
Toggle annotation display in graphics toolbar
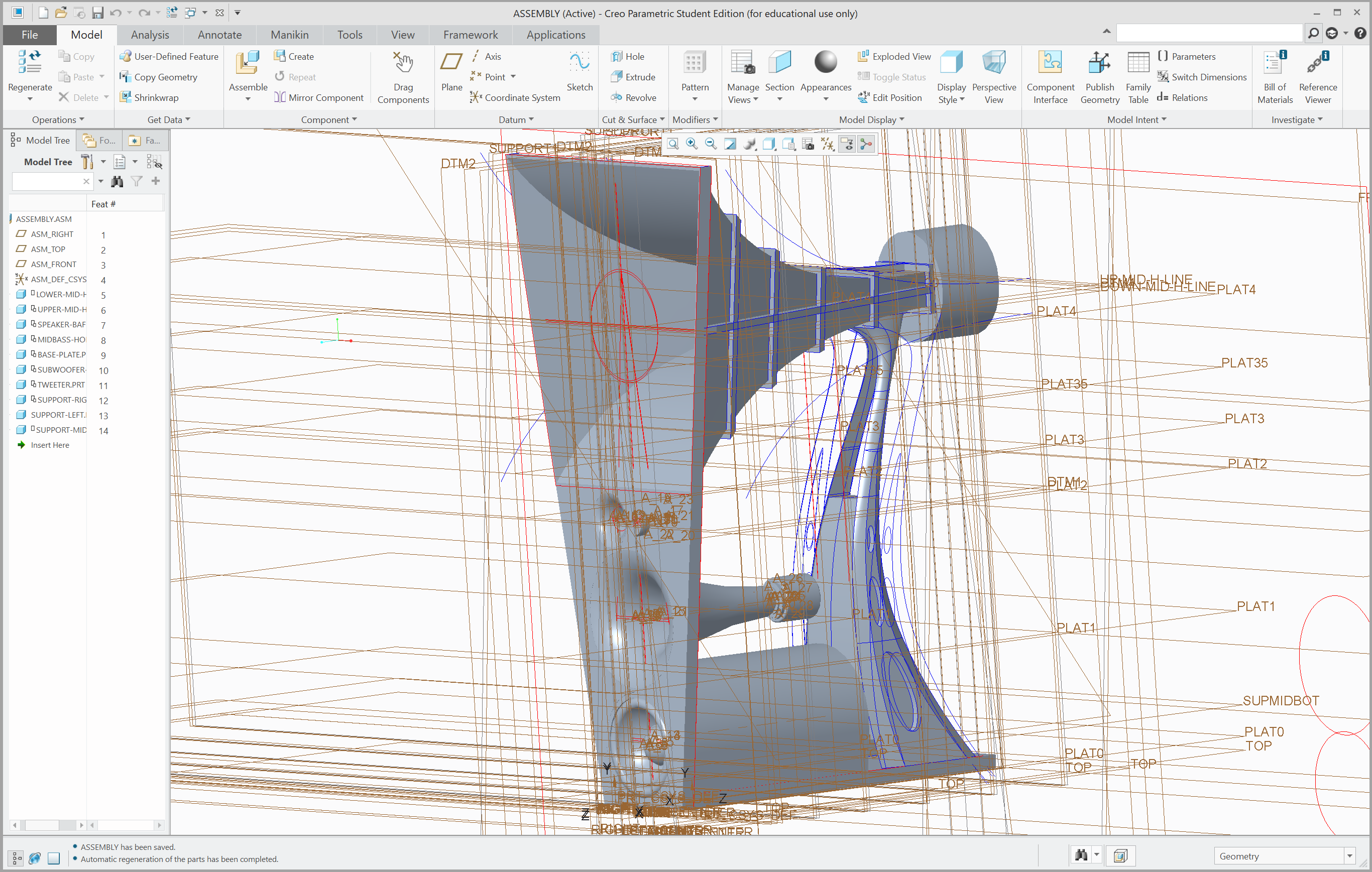click(847, 144)
